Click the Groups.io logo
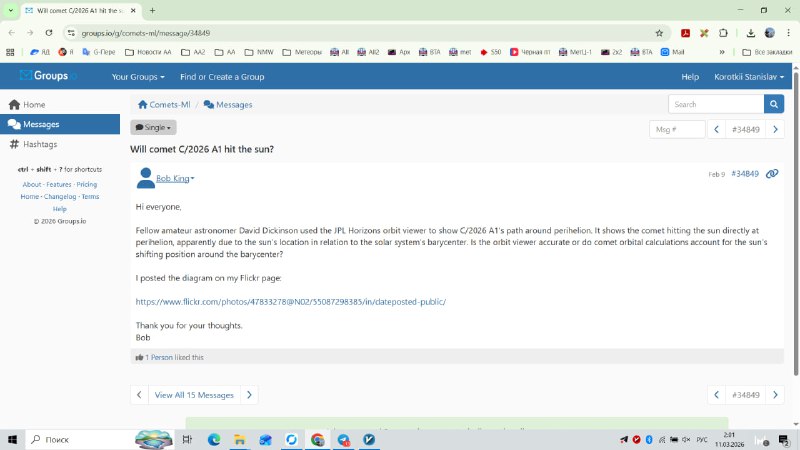The image size is (800, 450). tap(48, 76)
